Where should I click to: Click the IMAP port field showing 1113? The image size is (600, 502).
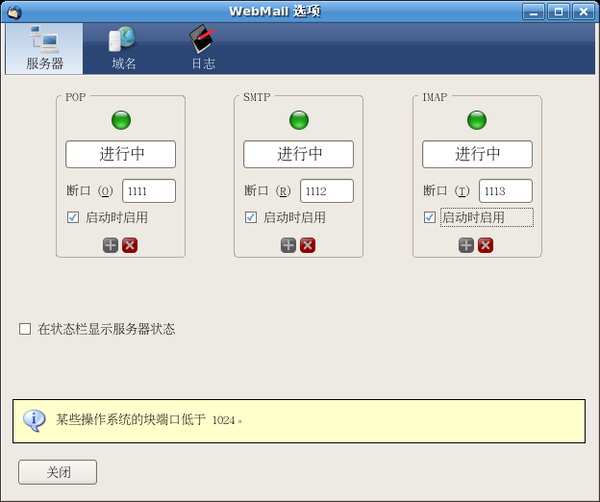(x=505, y=191)
